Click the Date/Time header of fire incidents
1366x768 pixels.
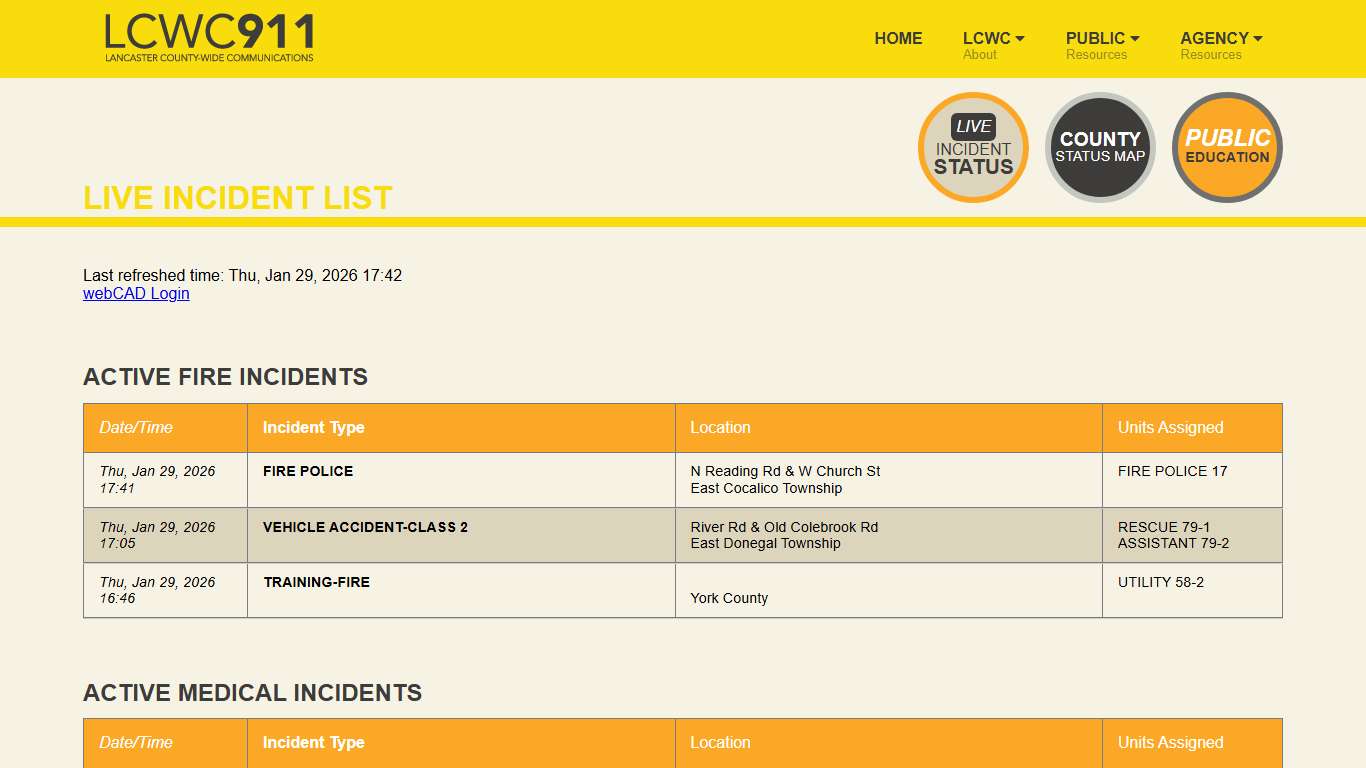point(134,427)
